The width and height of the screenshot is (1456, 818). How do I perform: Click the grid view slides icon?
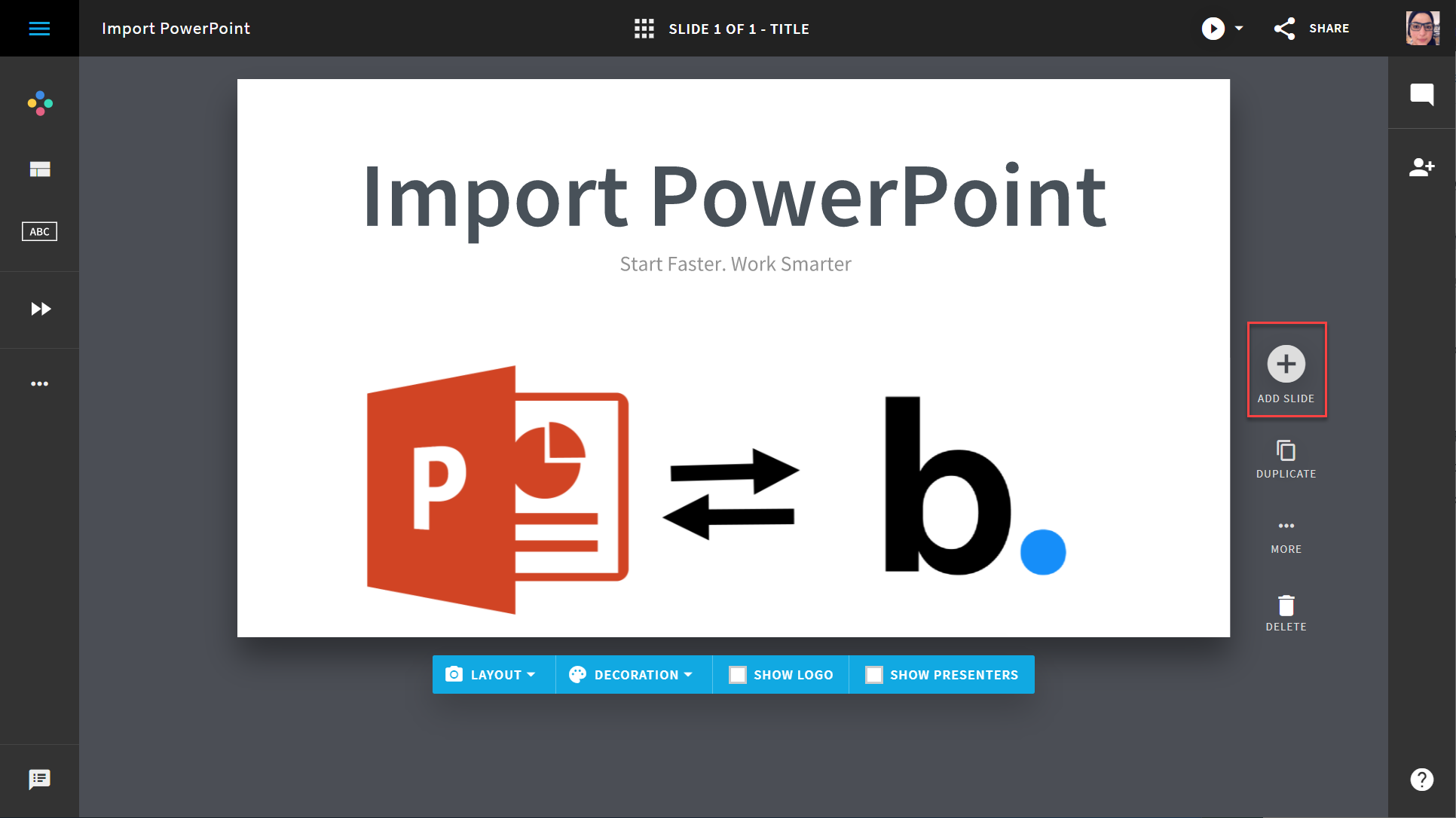point(645,28)
